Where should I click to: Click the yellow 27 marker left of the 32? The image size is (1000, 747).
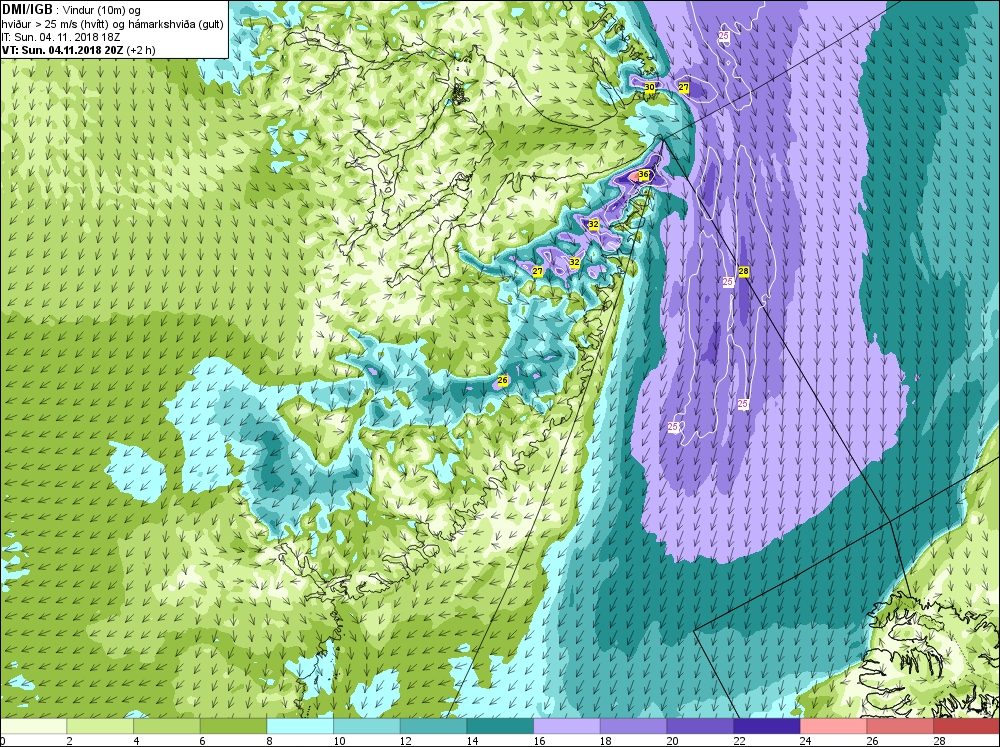538,272
